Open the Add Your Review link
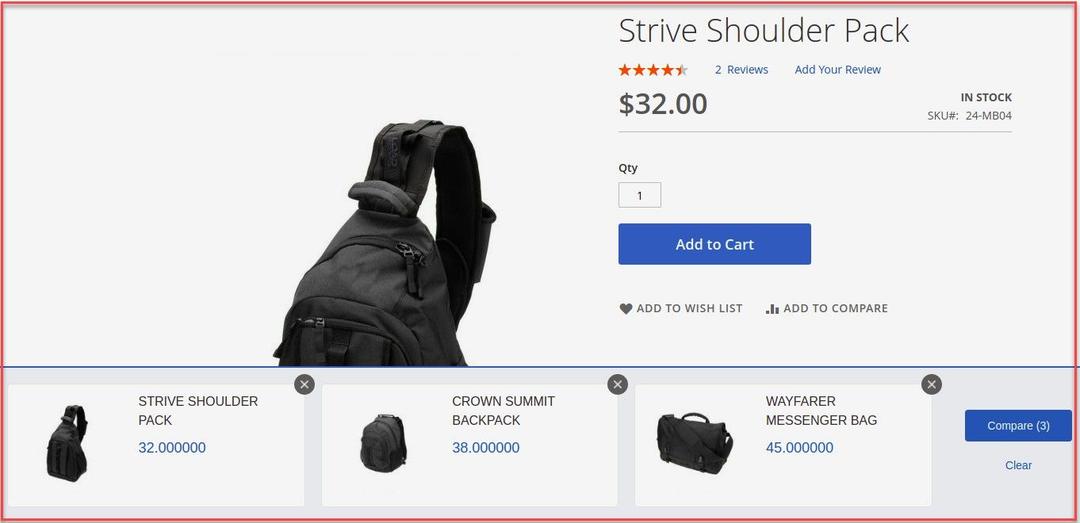This screenshot has width=1080, height=523. (838, 70)
